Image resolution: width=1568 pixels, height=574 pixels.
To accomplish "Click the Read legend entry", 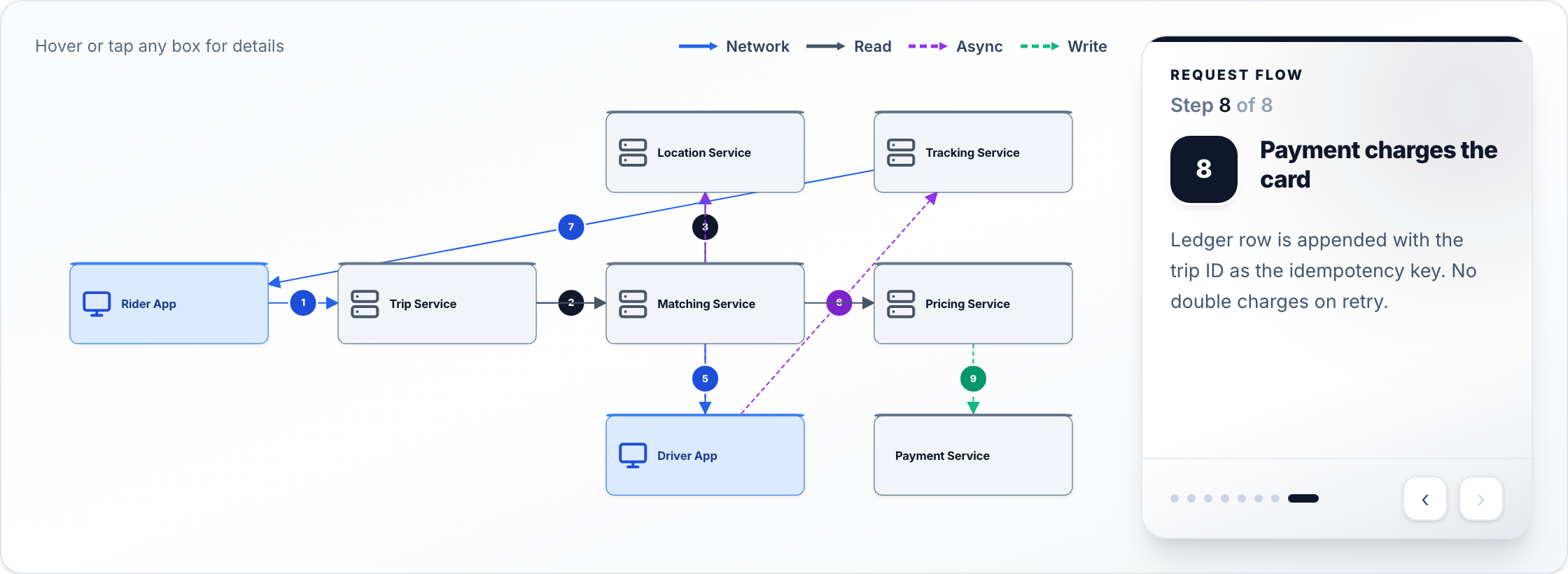I will 849,46.
